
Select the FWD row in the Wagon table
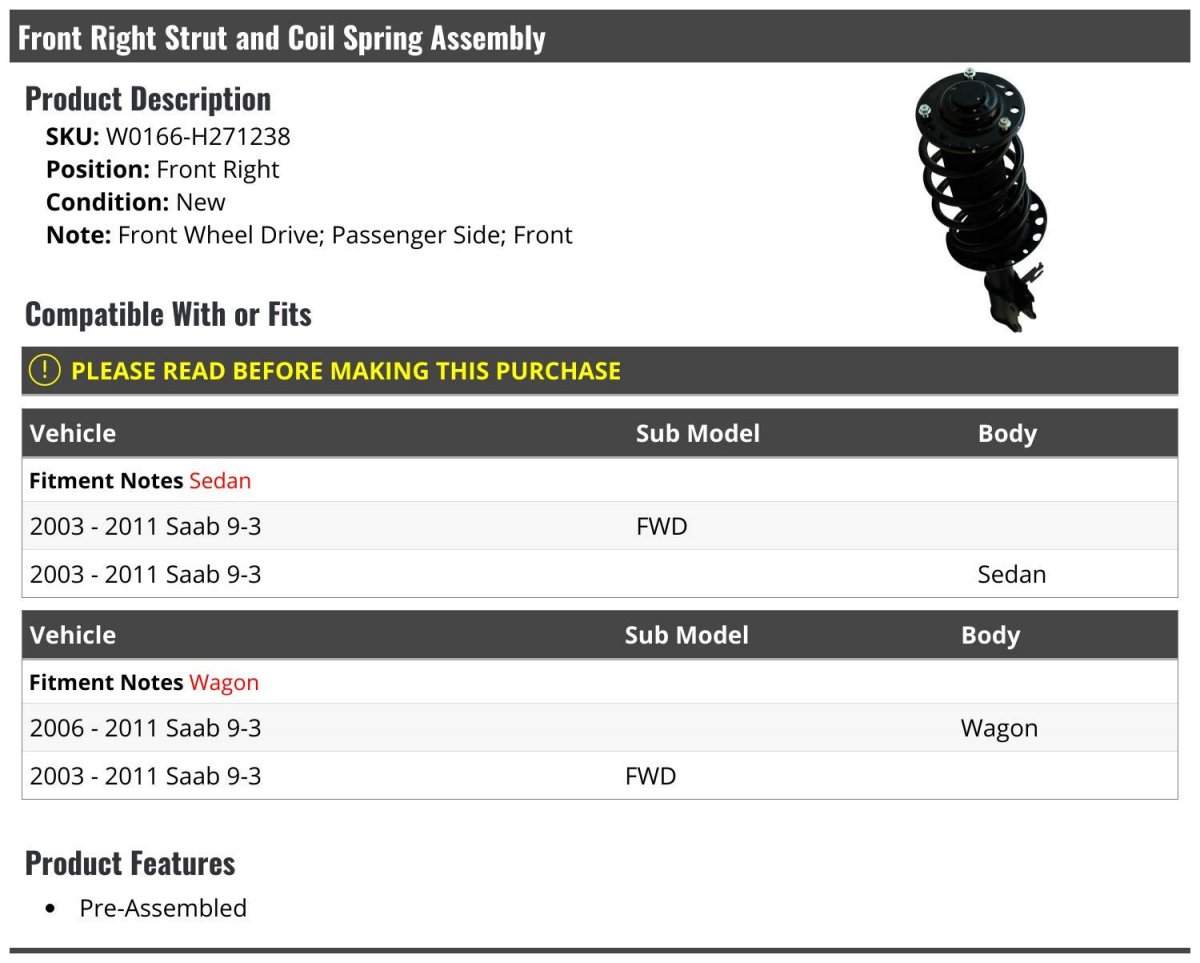[600, 776]
